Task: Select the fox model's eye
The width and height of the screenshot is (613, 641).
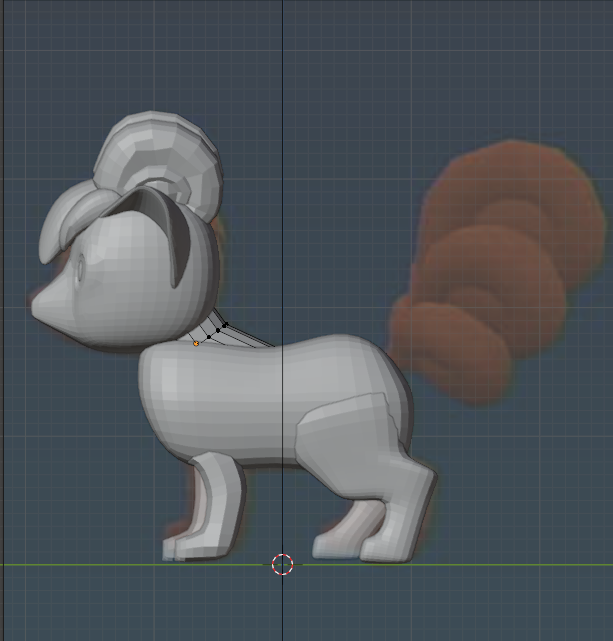Action: 81,268
